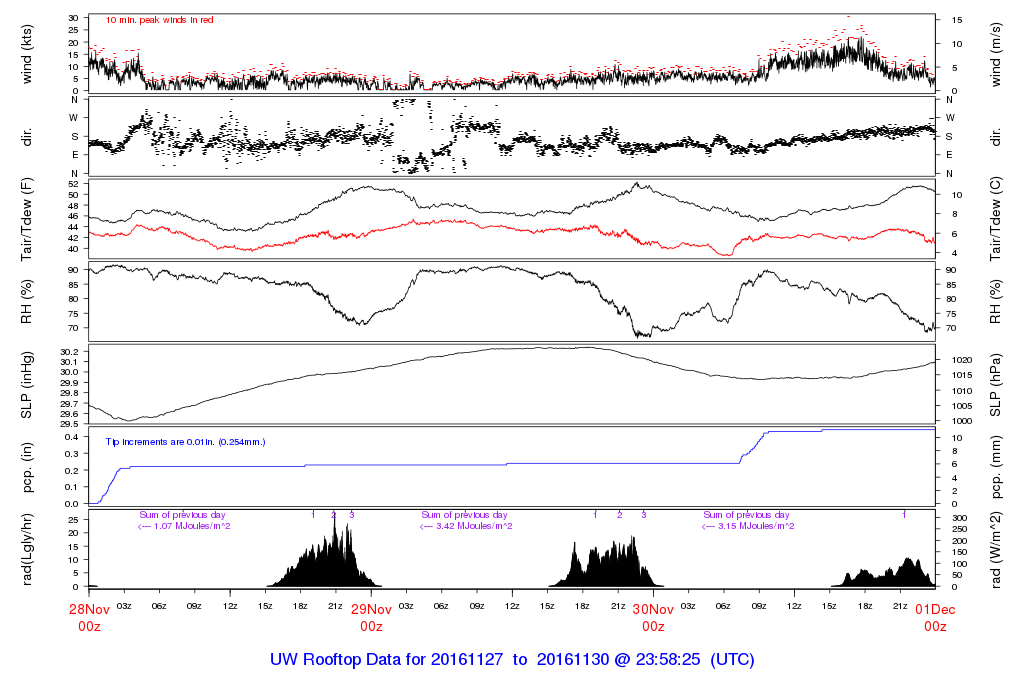Image resolution: width=1024 pixels, height=700 pixels.
Task: Click 'Tip increments are 0.01in. (0.254mm.)' note
Action: 185,442
